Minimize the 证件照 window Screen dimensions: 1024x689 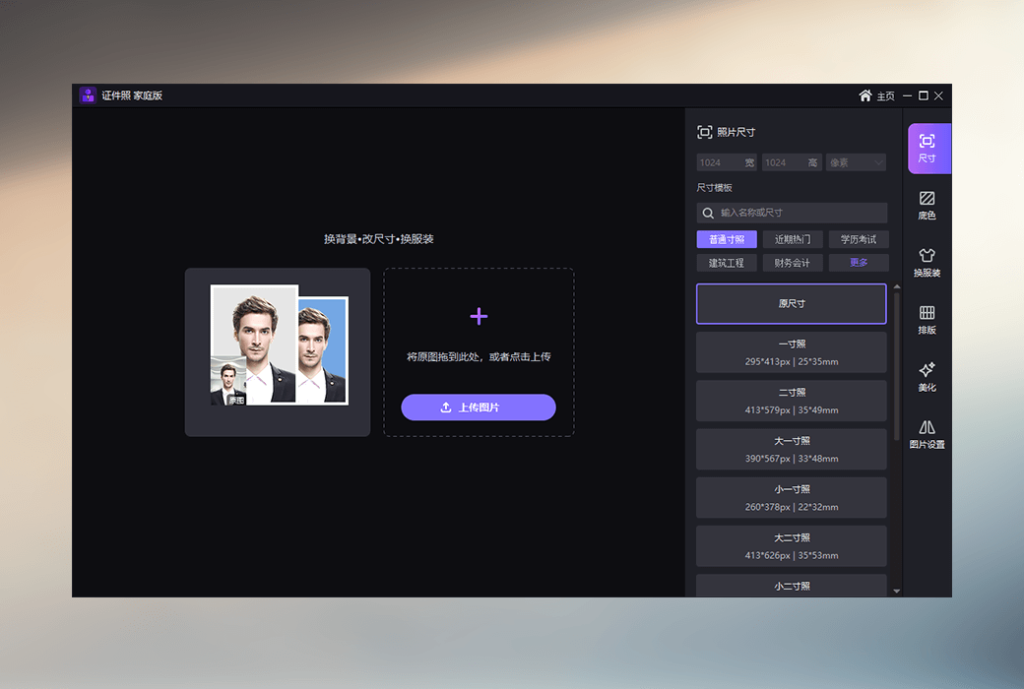[x=907, y=96]
